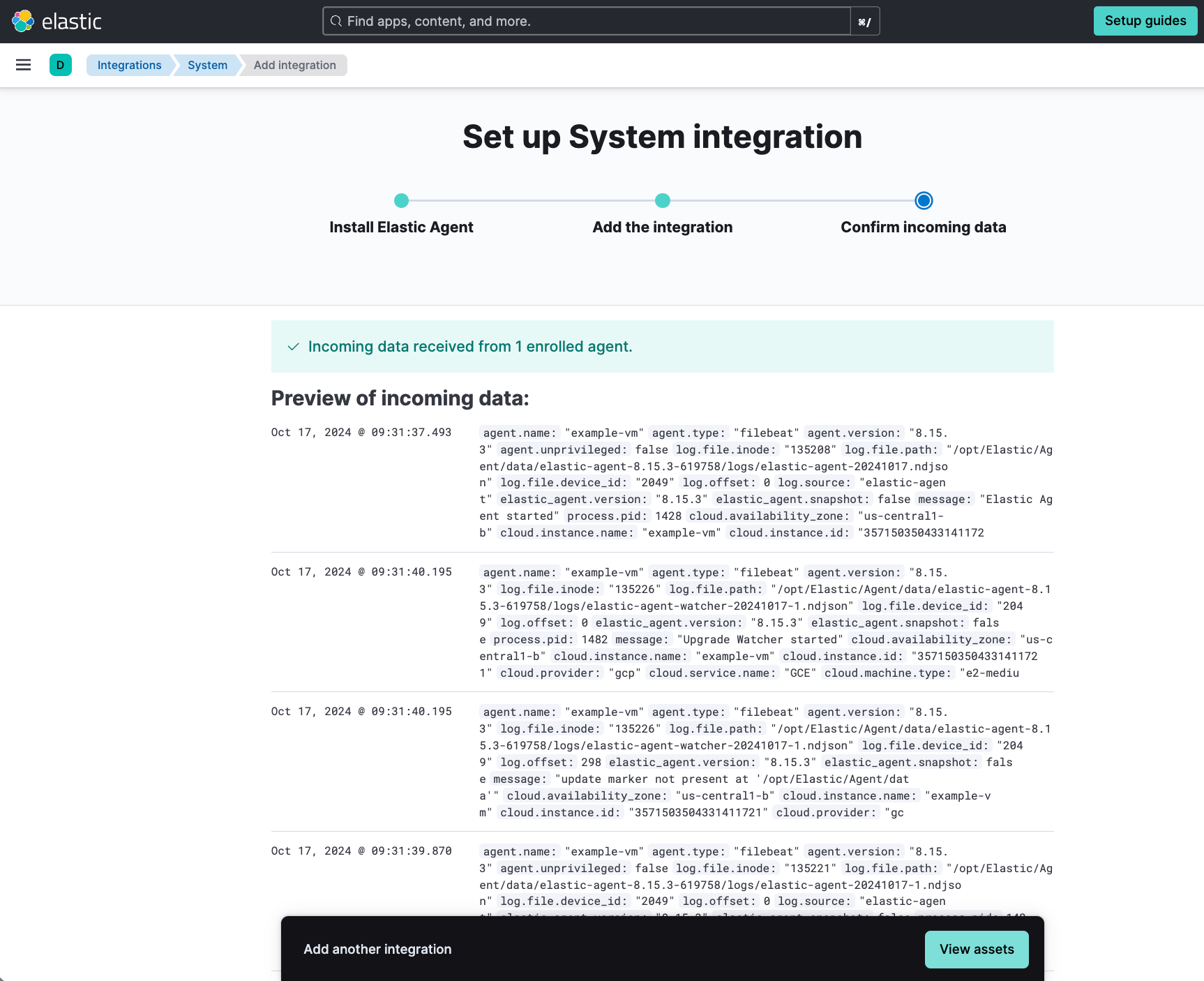Click the Elastic logo
Screen dimensions: 1204x981
pos(57,22)
